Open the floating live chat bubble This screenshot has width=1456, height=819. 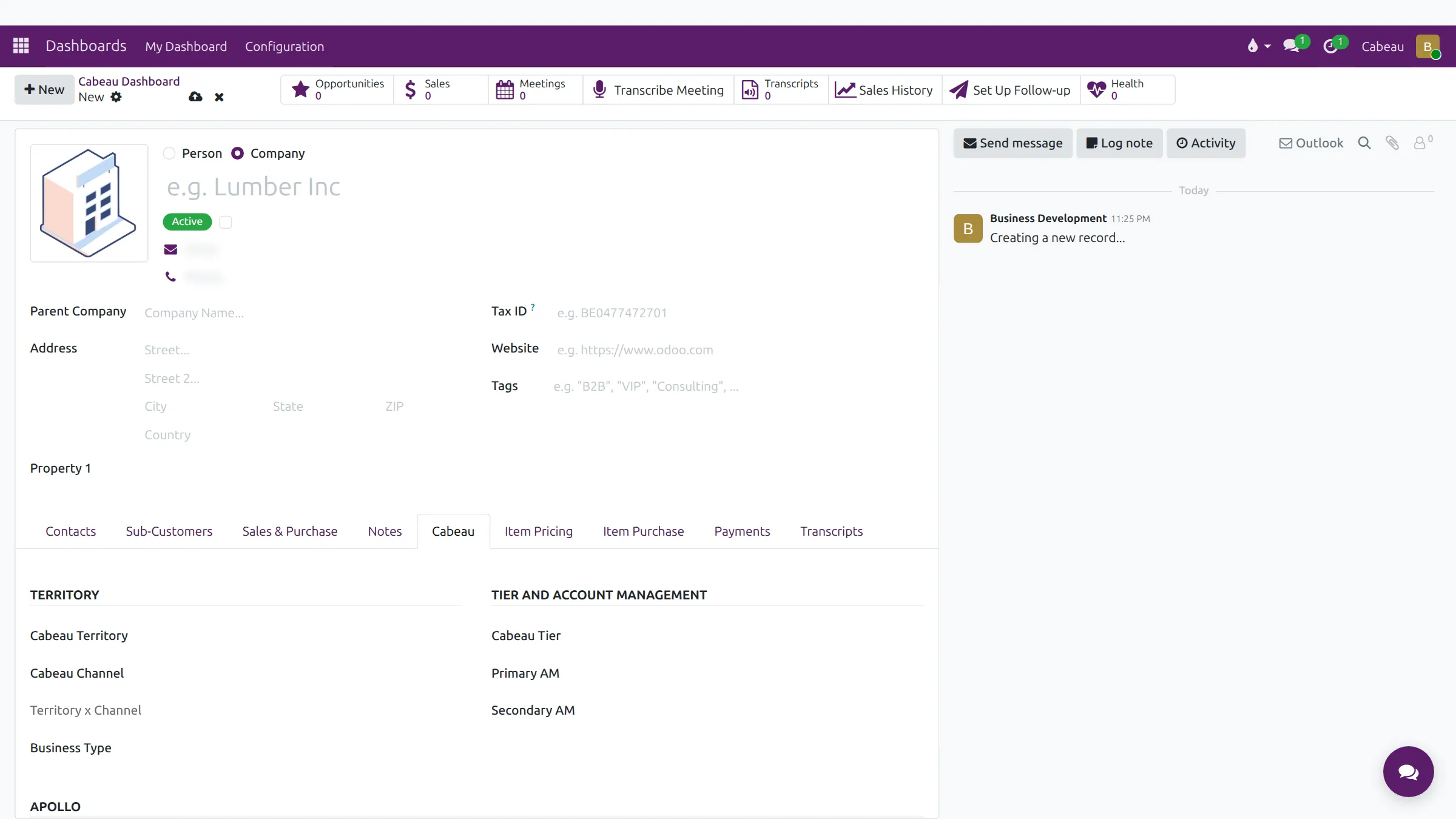[x=1408, y=771]
